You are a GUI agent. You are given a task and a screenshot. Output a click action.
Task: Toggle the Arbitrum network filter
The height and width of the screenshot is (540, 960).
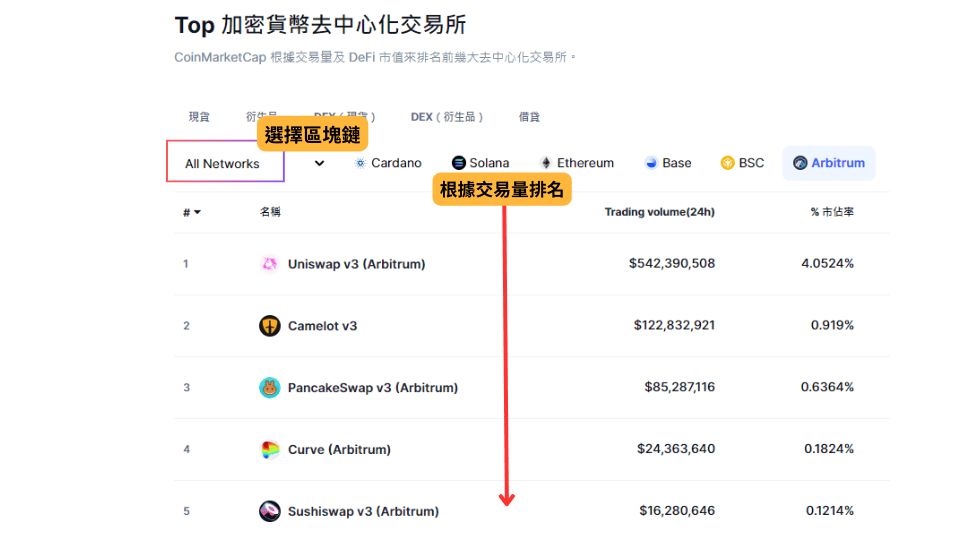click(828, 163)
